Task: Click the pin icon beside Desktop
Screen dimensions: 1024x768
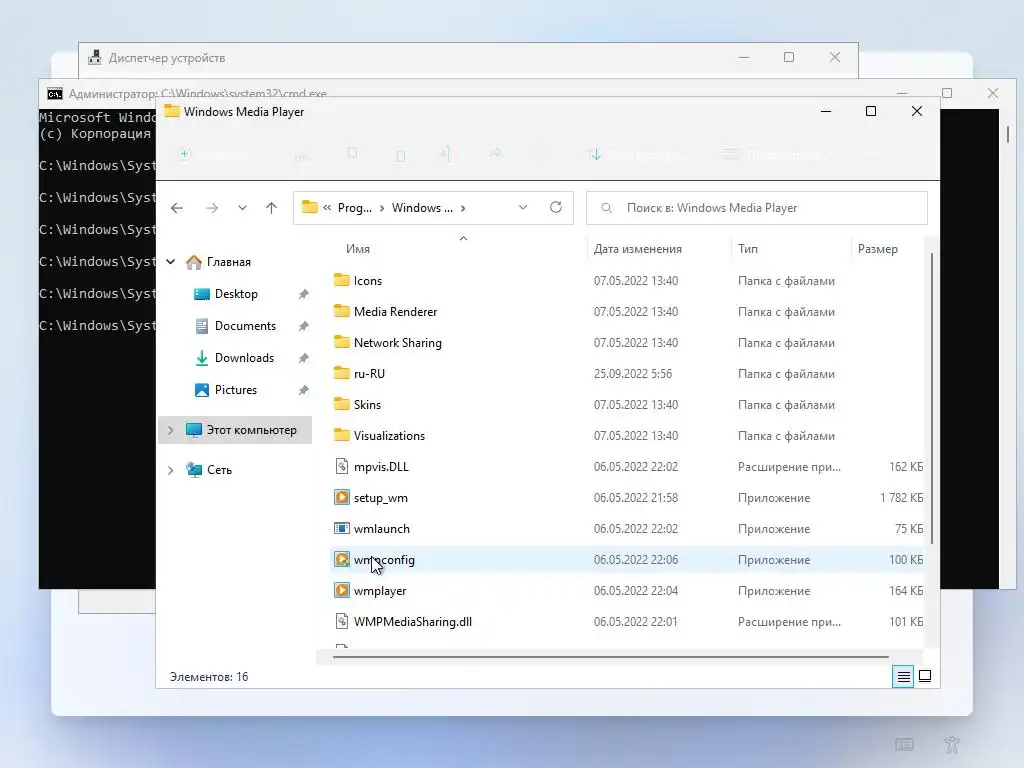Action: [x=304, y=294]
